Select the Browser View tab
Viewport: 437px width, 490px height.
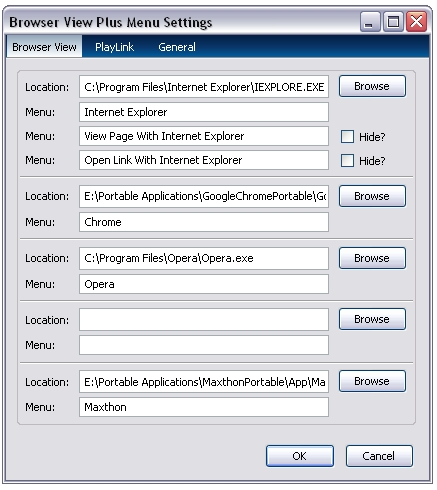click(x=44, y=47)
